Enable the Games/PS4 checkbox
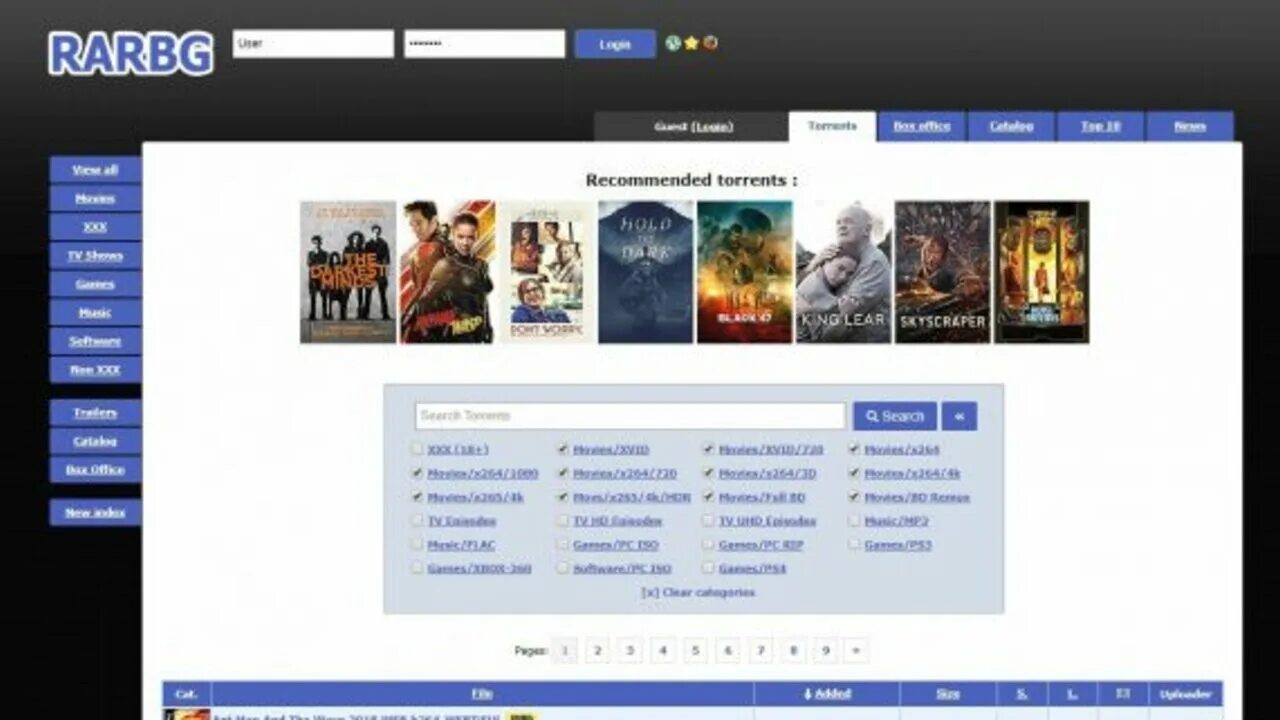1280x720 pixels. point(708,568)
